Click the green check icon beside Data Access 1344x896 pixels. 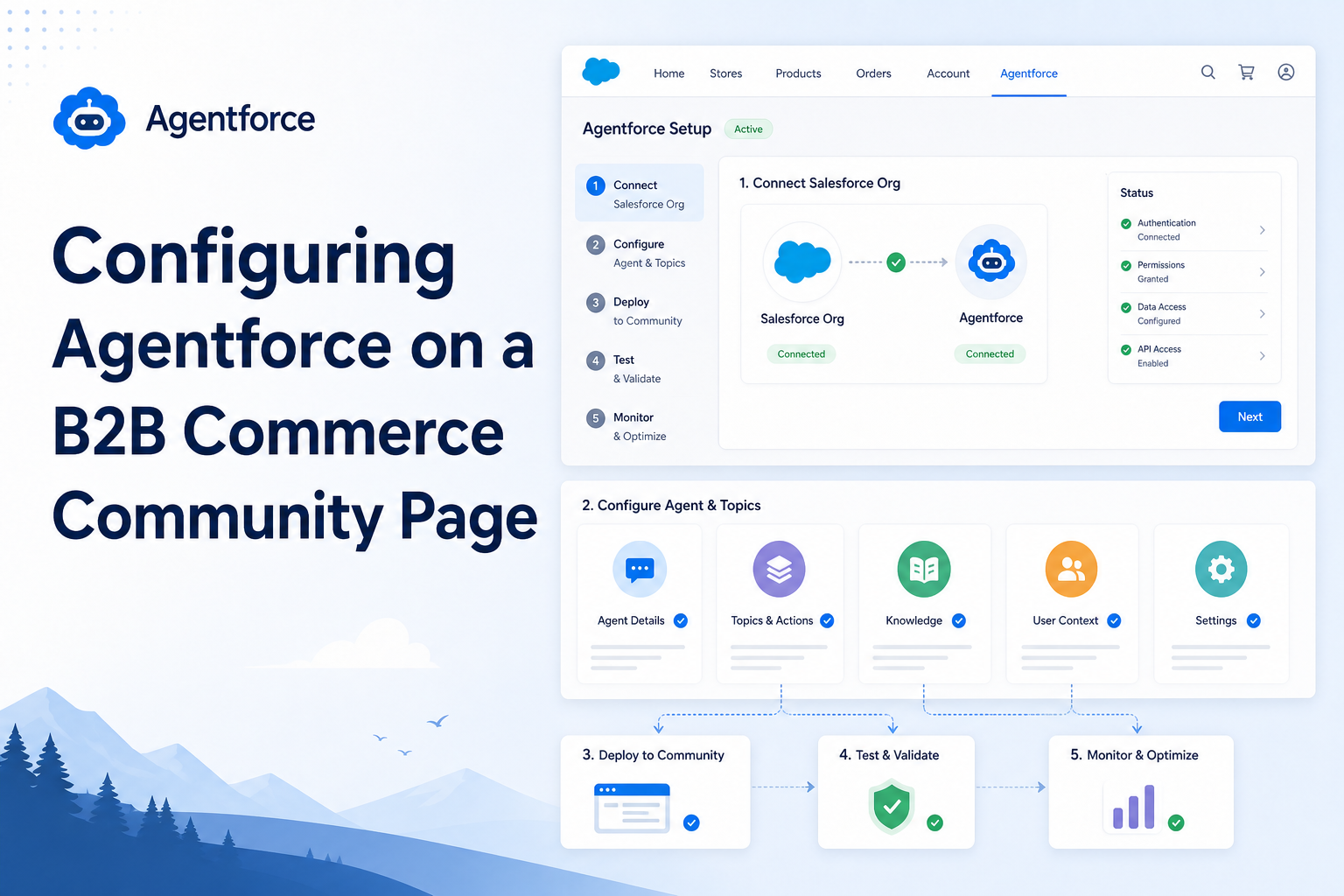[x=1126, y=308]
